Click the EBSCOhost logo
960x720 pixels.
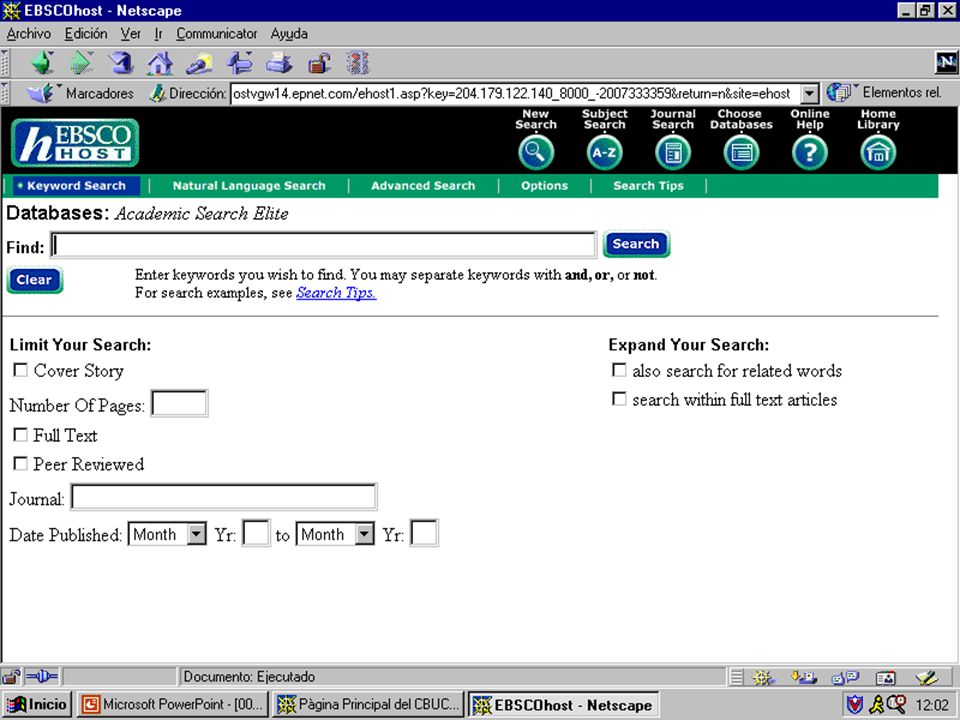(x=75, y=143)
